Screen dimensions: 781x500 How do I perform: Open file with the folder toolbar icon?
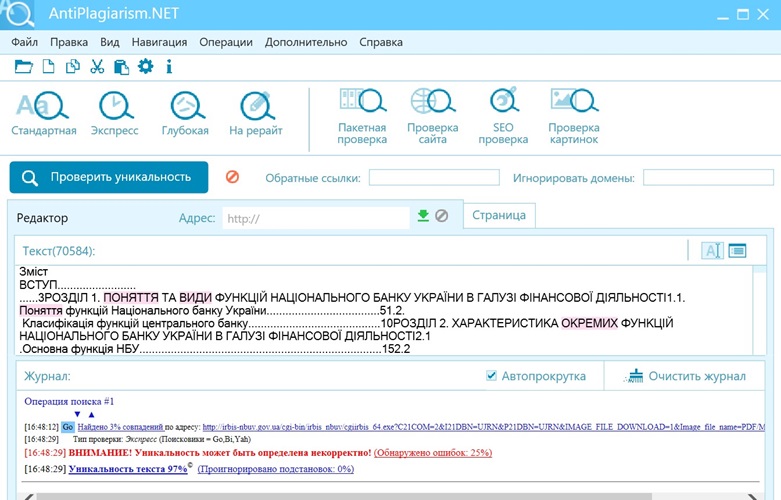pos(23,66)
